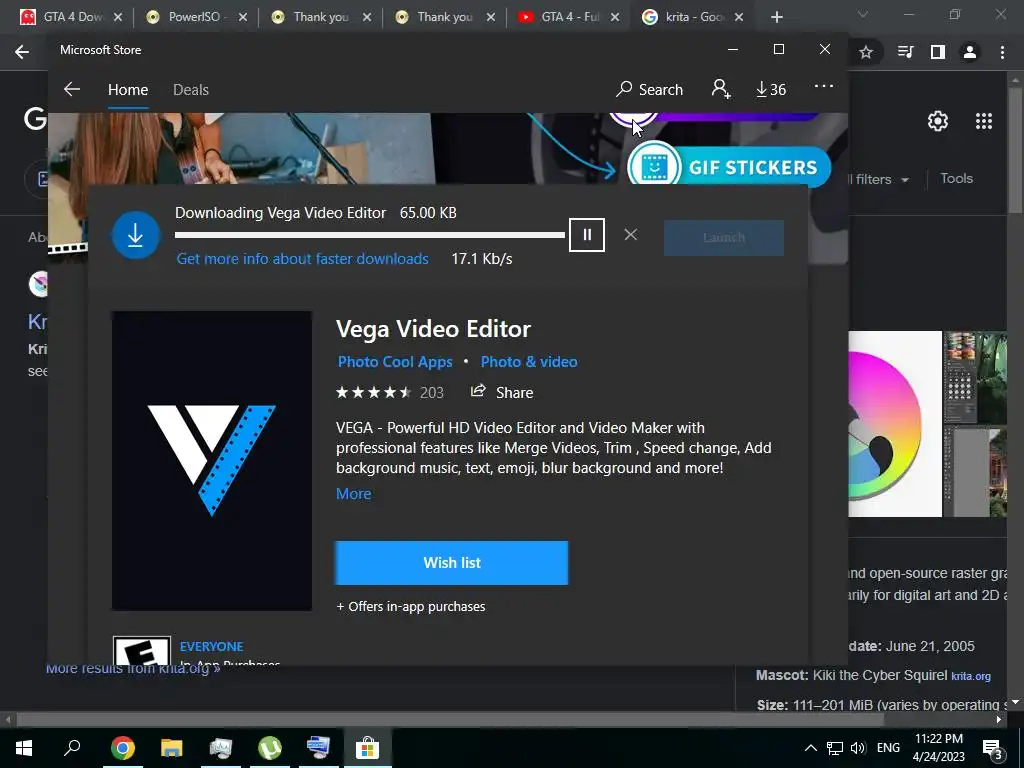This screenshot has width=1024, height=768.
Task: Pause the Vega Video Editor download
Action: [586, 234]
